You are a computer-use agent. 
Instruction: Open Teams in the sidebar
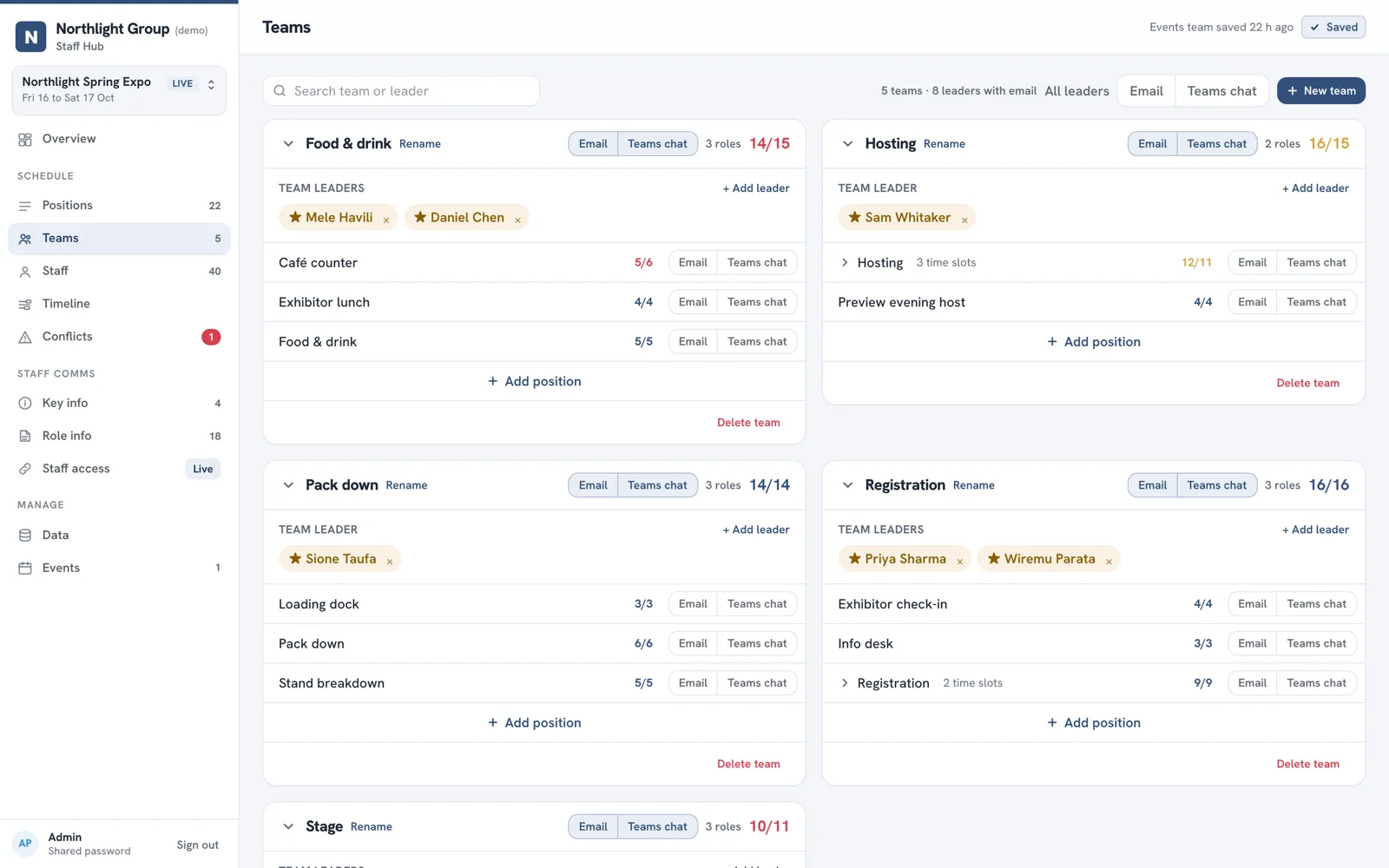[x=119, y=239]
